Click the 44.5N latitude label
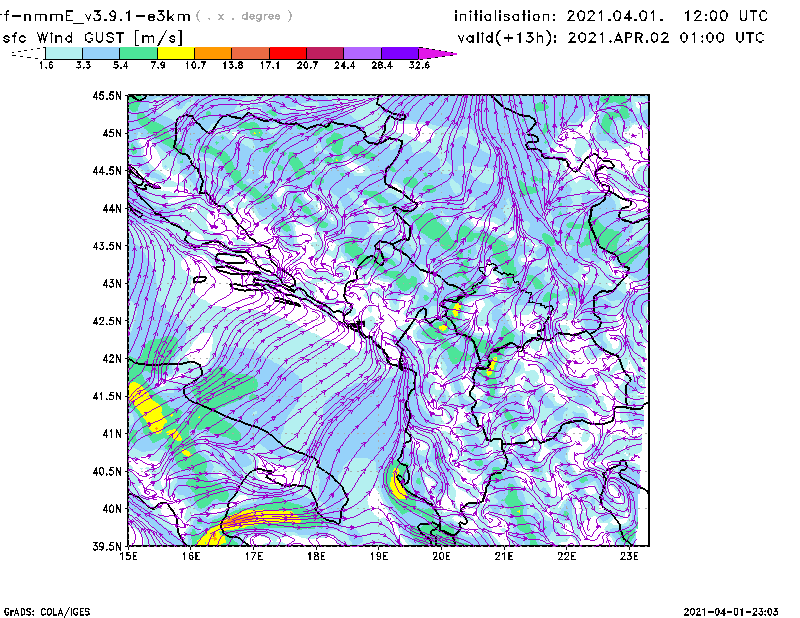 107,170
